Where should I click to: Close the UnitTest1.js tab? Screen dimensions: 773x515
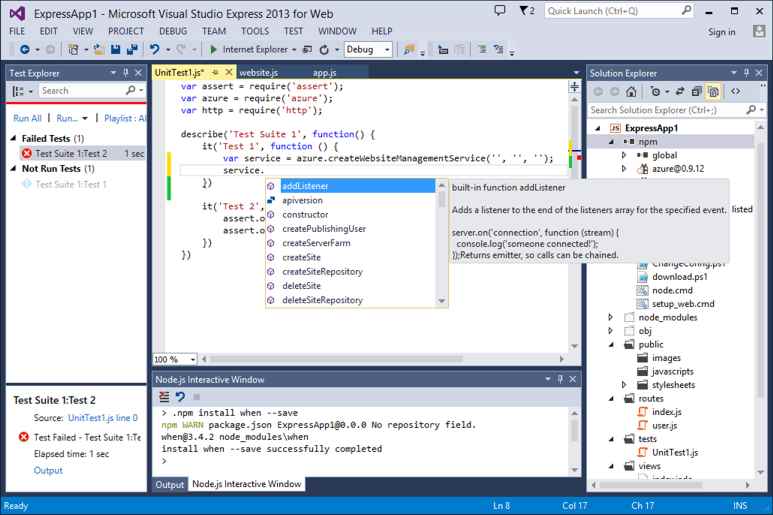coord(229,72)
